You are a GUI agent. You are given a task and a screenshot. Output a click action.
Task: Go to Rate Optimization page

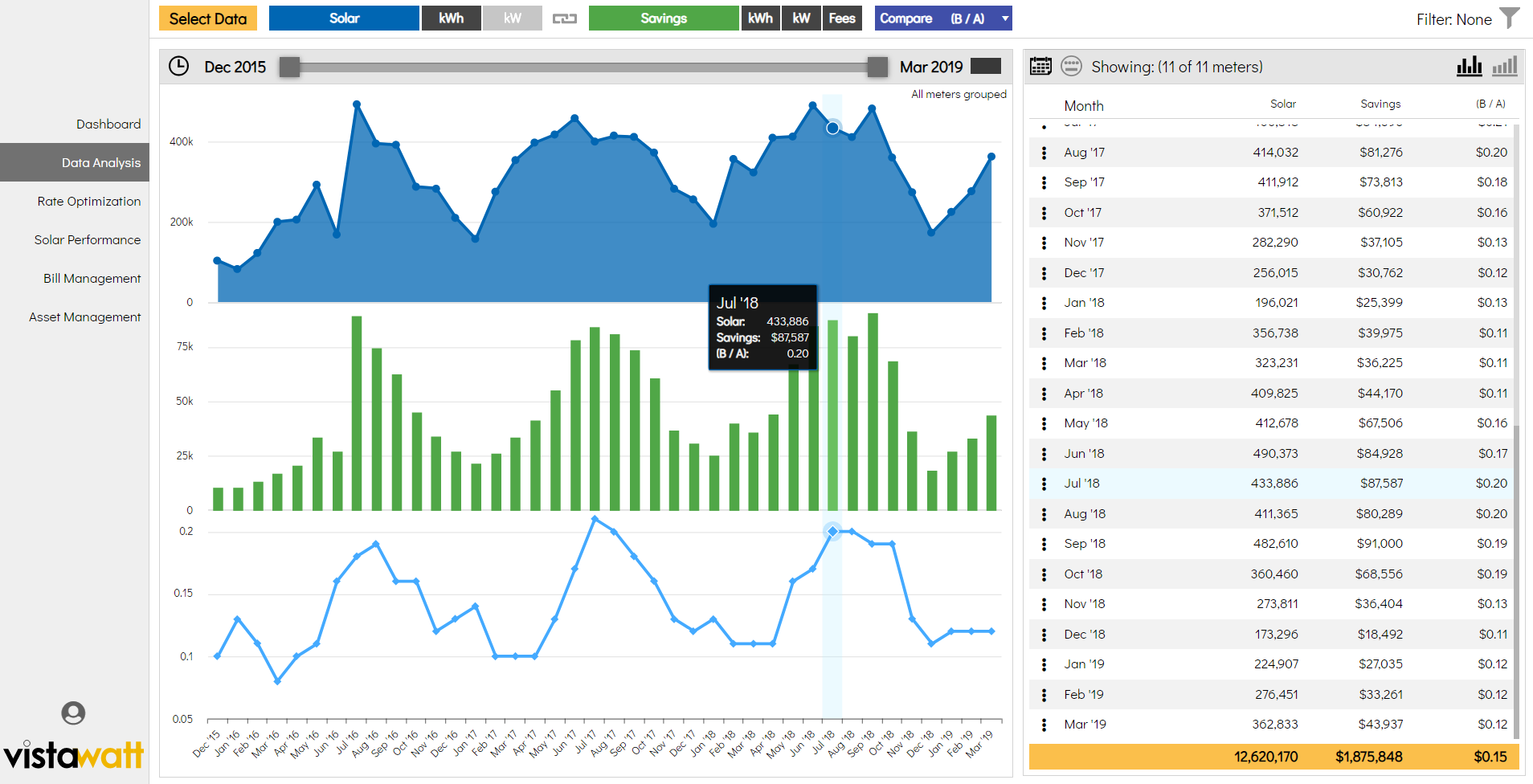click(88, 202)
